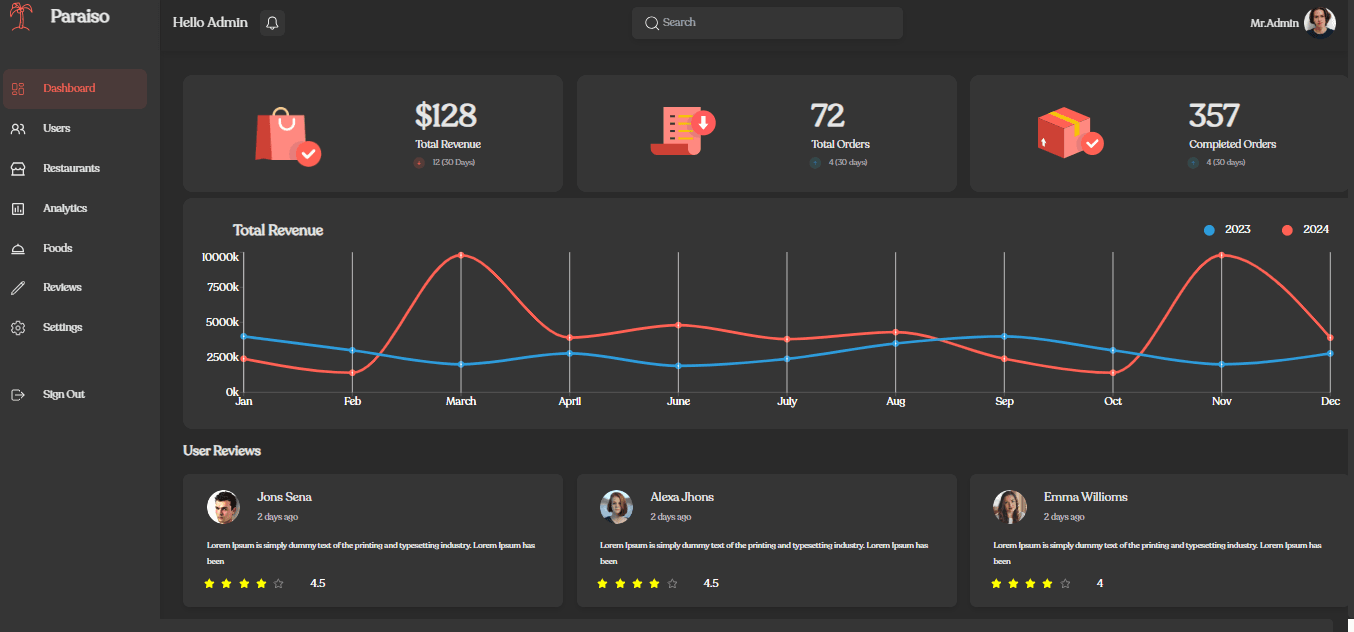This screenshot has width=1354, height=632.
Task: Open the Paraiso palm tree logo
Action: point(22,18)
